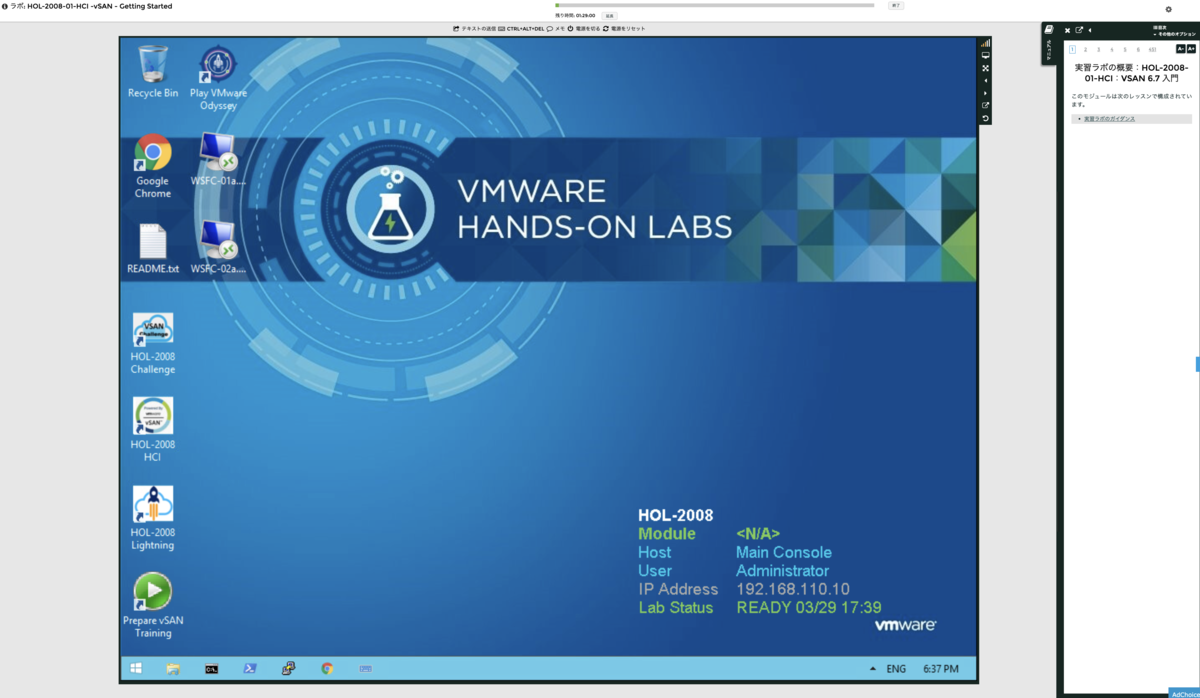This screenshot has height=698, width=1200.
Task: Click the AdChoices badge
Action: click(x=1184, y=693)
